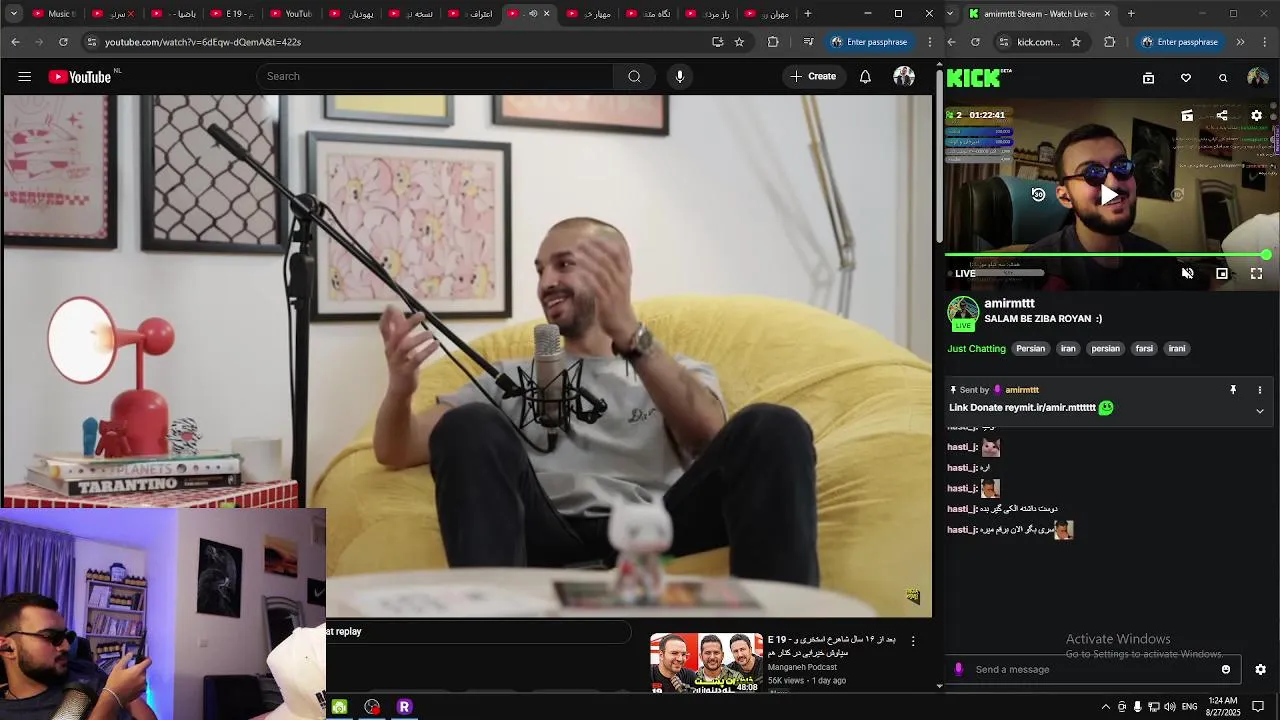Open Windows notification center icon
This screenshot has height=720, width=1280.
point(1258,707)
